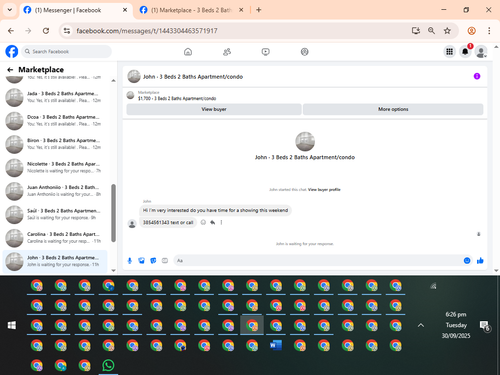This screenshot has width=500, height=375.
Task: View site information for facebook.com
Action: 67,31
